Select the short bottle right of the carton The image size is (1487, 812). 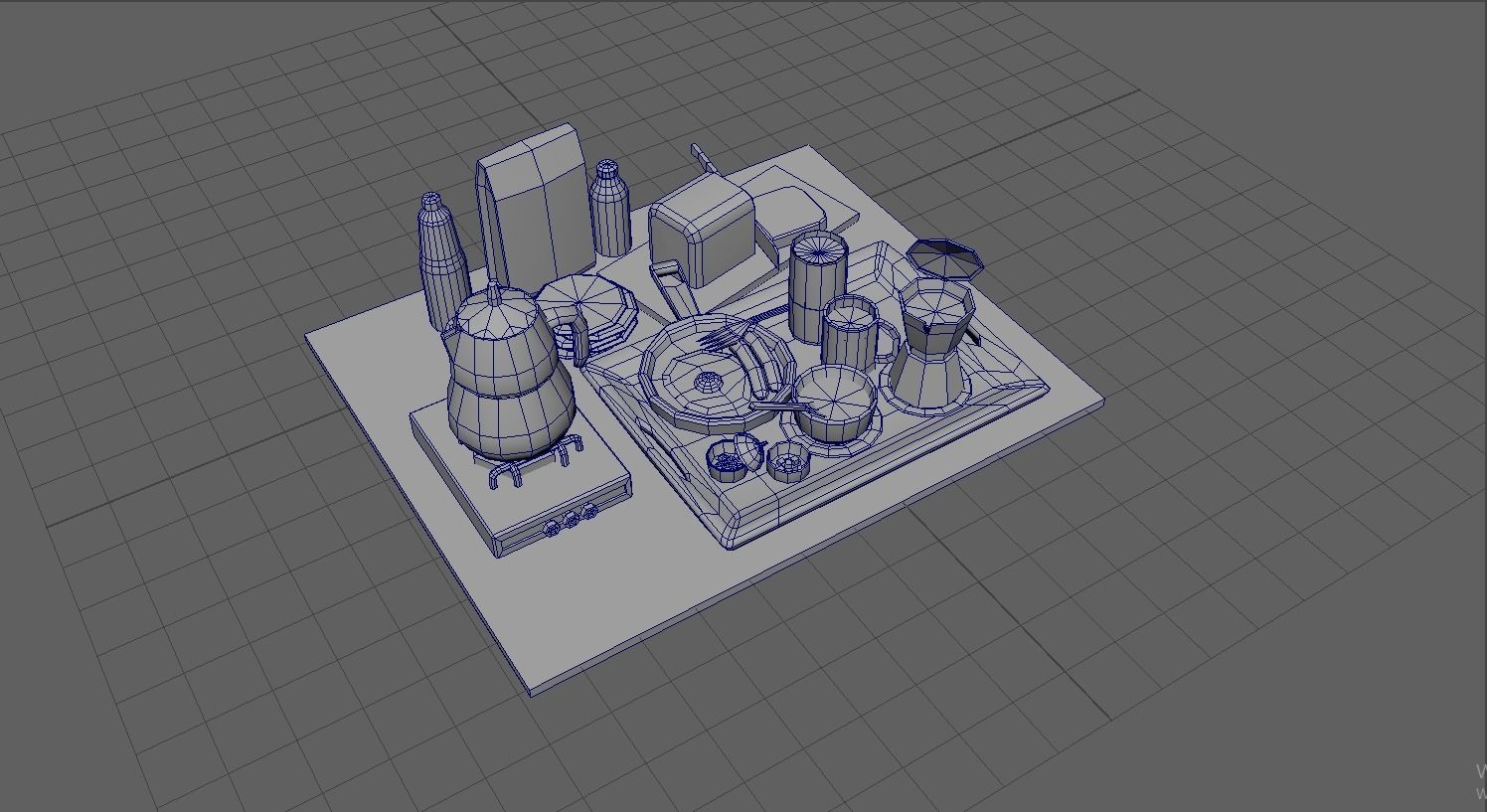(609, 209)
